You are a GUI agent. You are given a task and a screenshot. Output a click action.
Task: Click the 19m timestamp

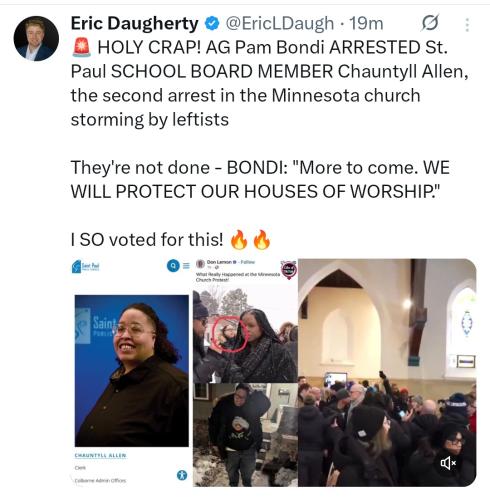[x=366, y=24]
